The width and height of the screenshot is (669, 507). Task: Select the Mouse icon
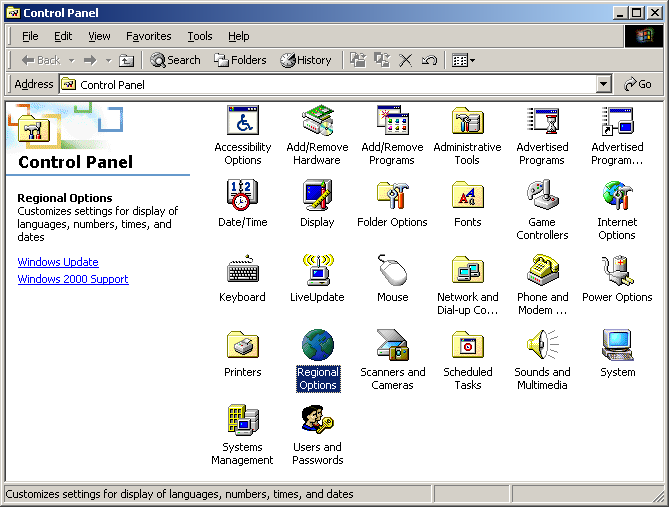point(393,271)
